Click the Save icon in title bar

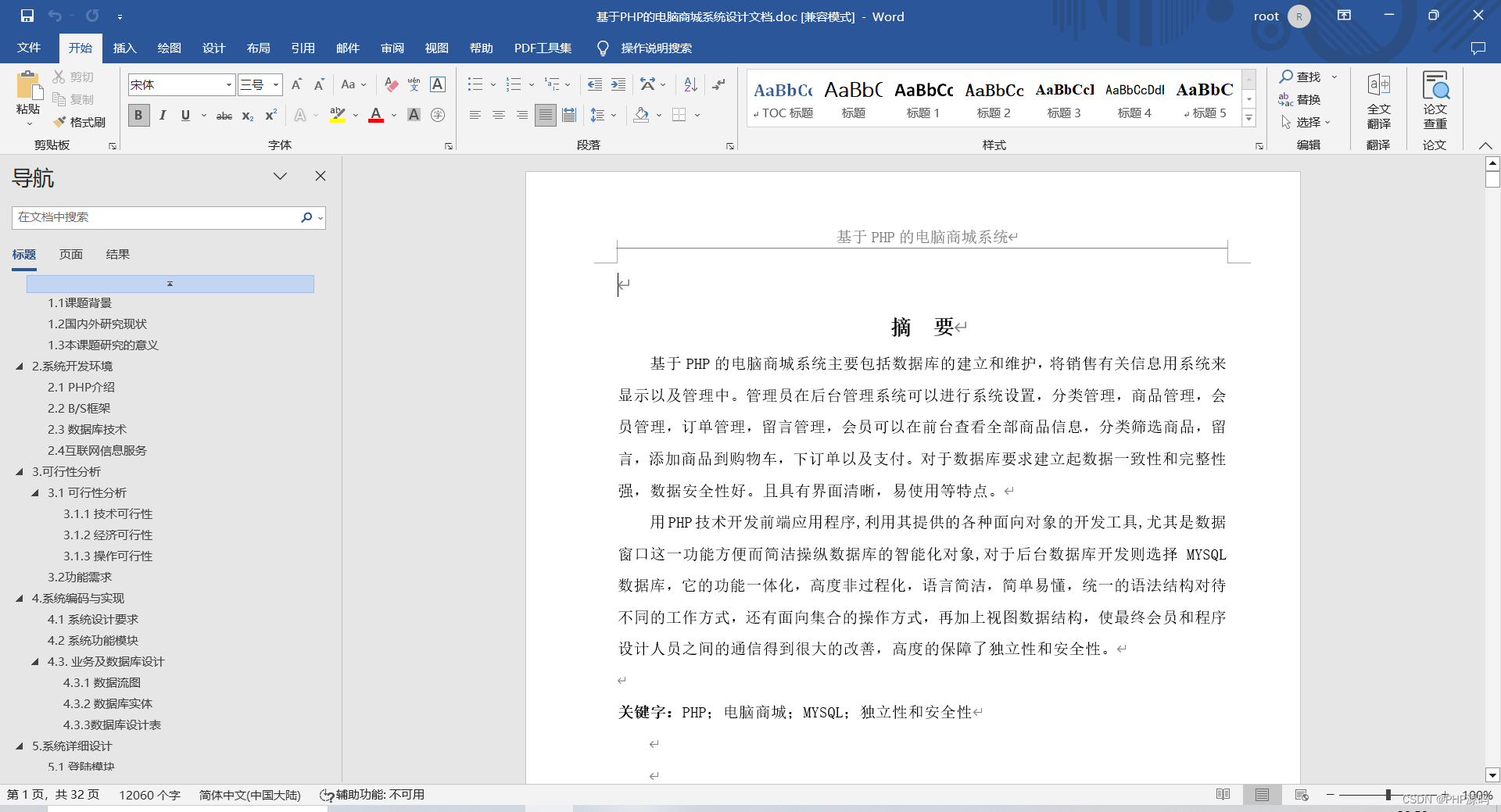pos(27,16)
